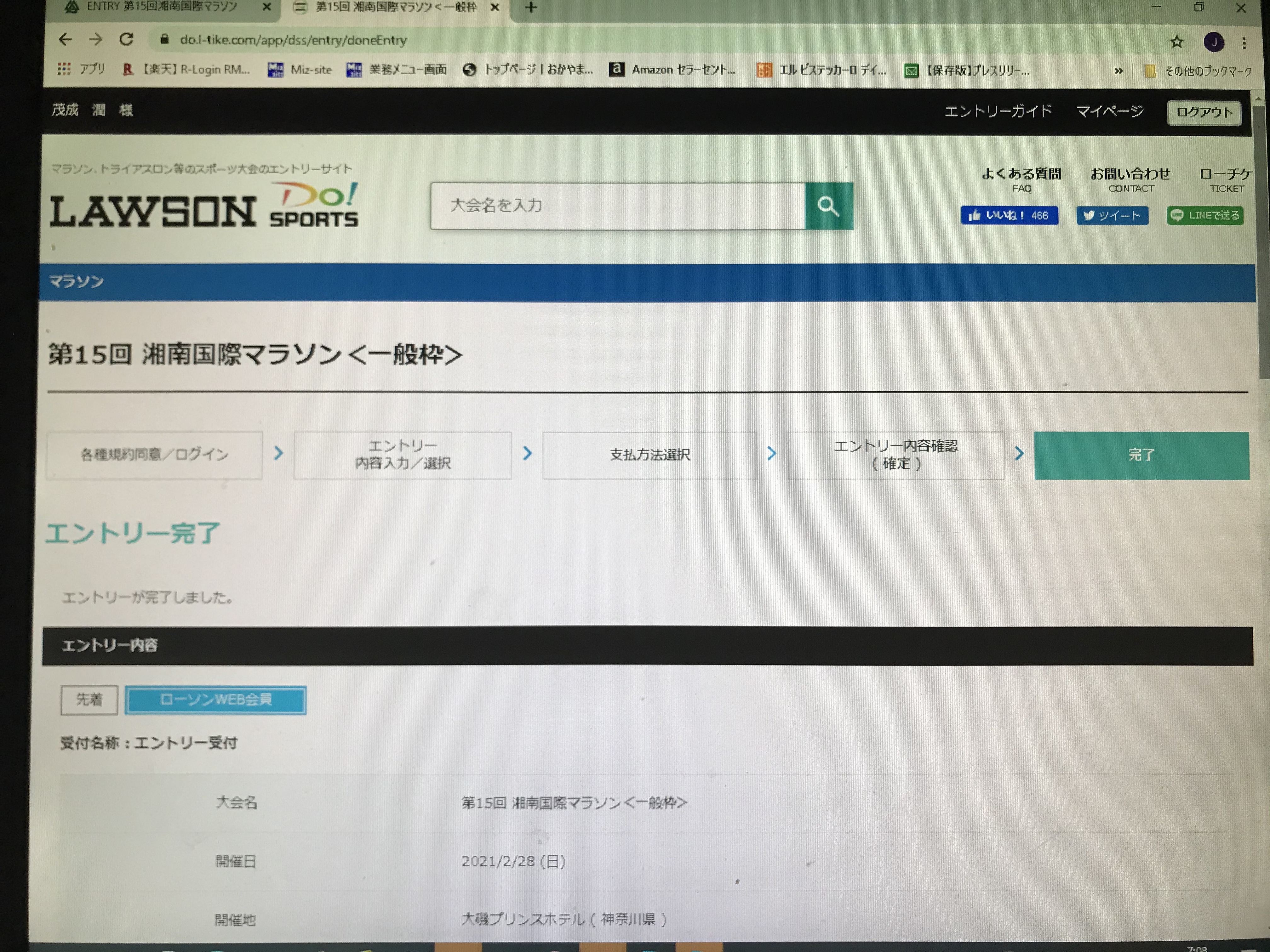Open Chrome three-dot menu
The height and width of the screenshot is (952, 1270).
pos(1244,42)
